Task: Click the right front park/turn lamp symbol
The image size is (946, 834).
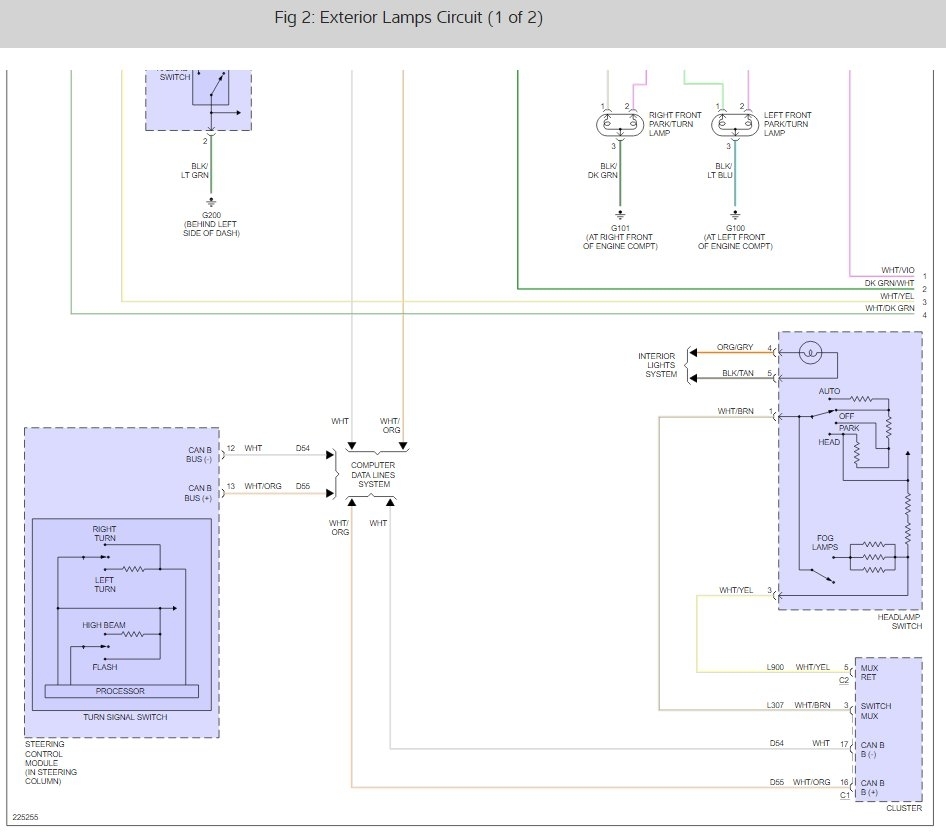Action: click(620, 126)
